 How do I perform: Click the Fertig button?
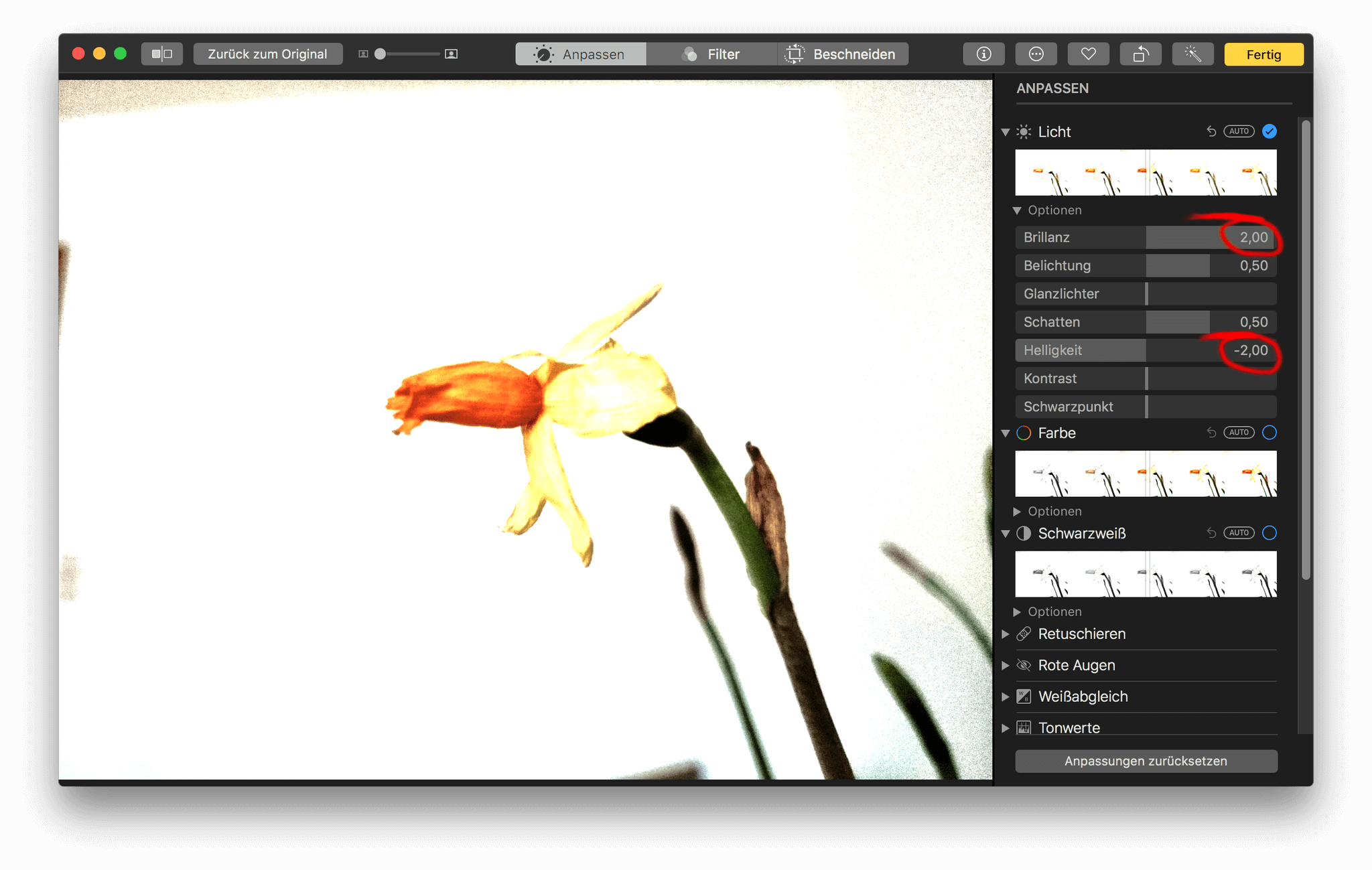click(x=1263, y=54)
